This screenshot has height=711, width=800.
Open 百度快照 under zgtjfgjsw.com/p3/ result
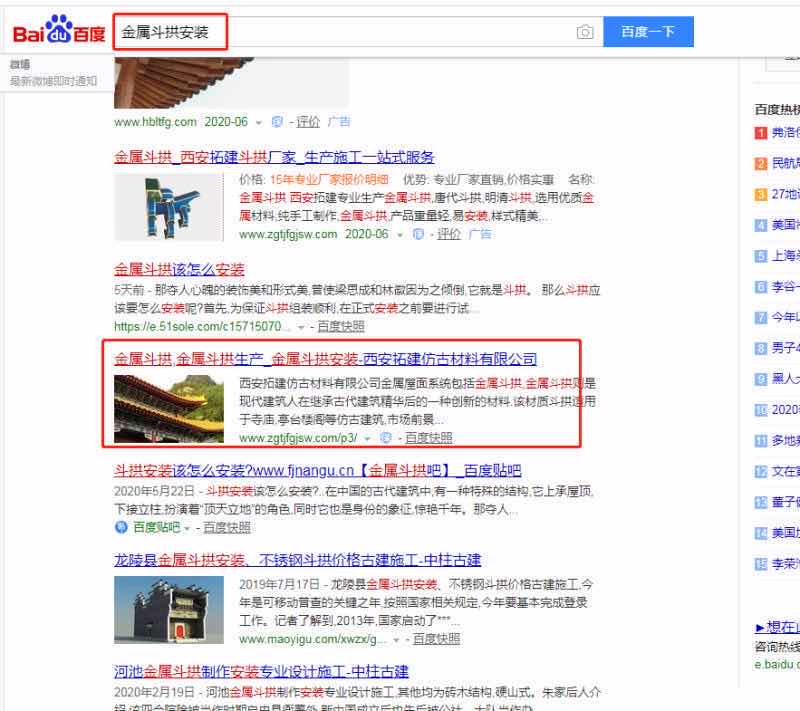point(429,438)
